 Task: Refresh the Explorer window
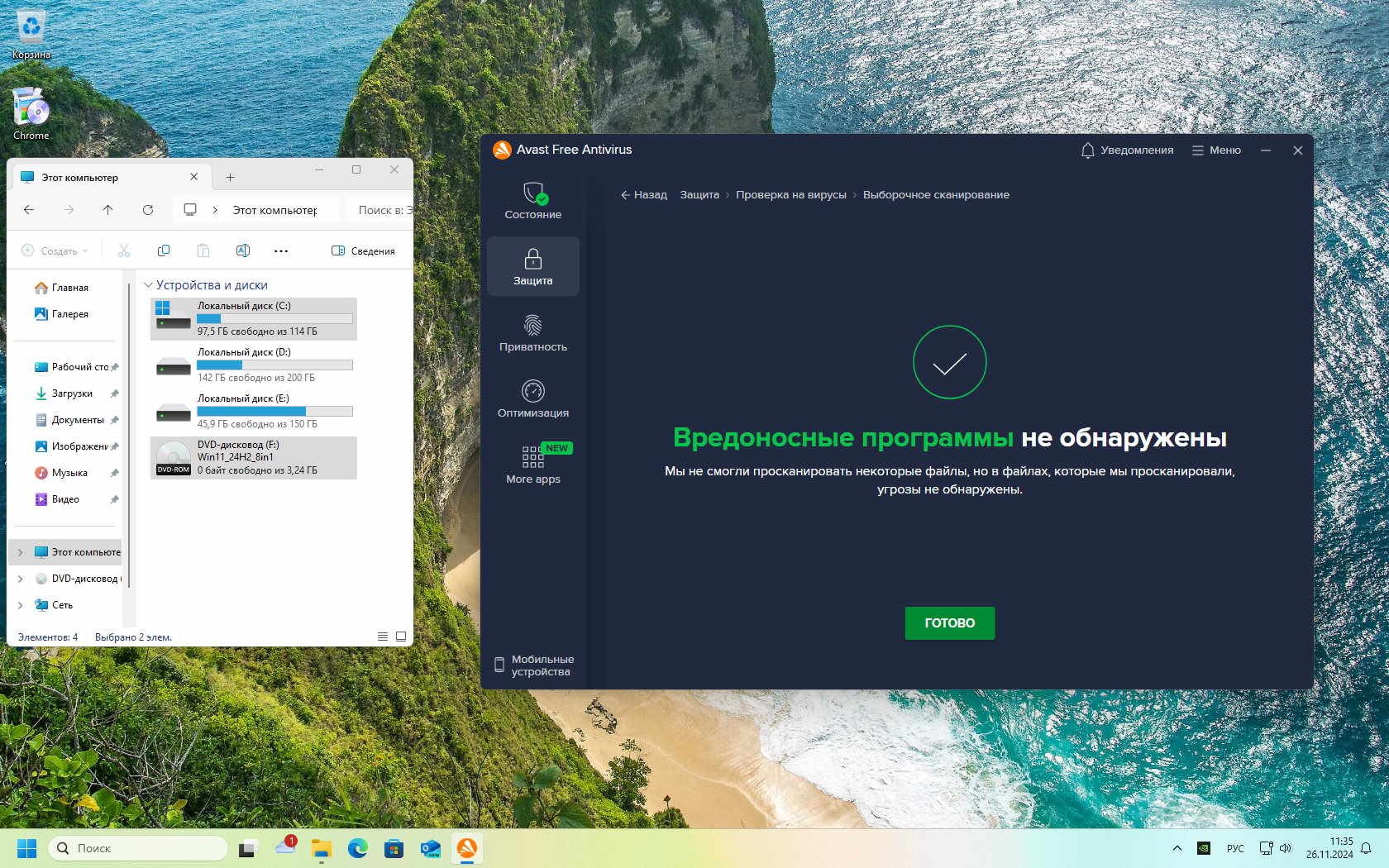tap(148, 210)
